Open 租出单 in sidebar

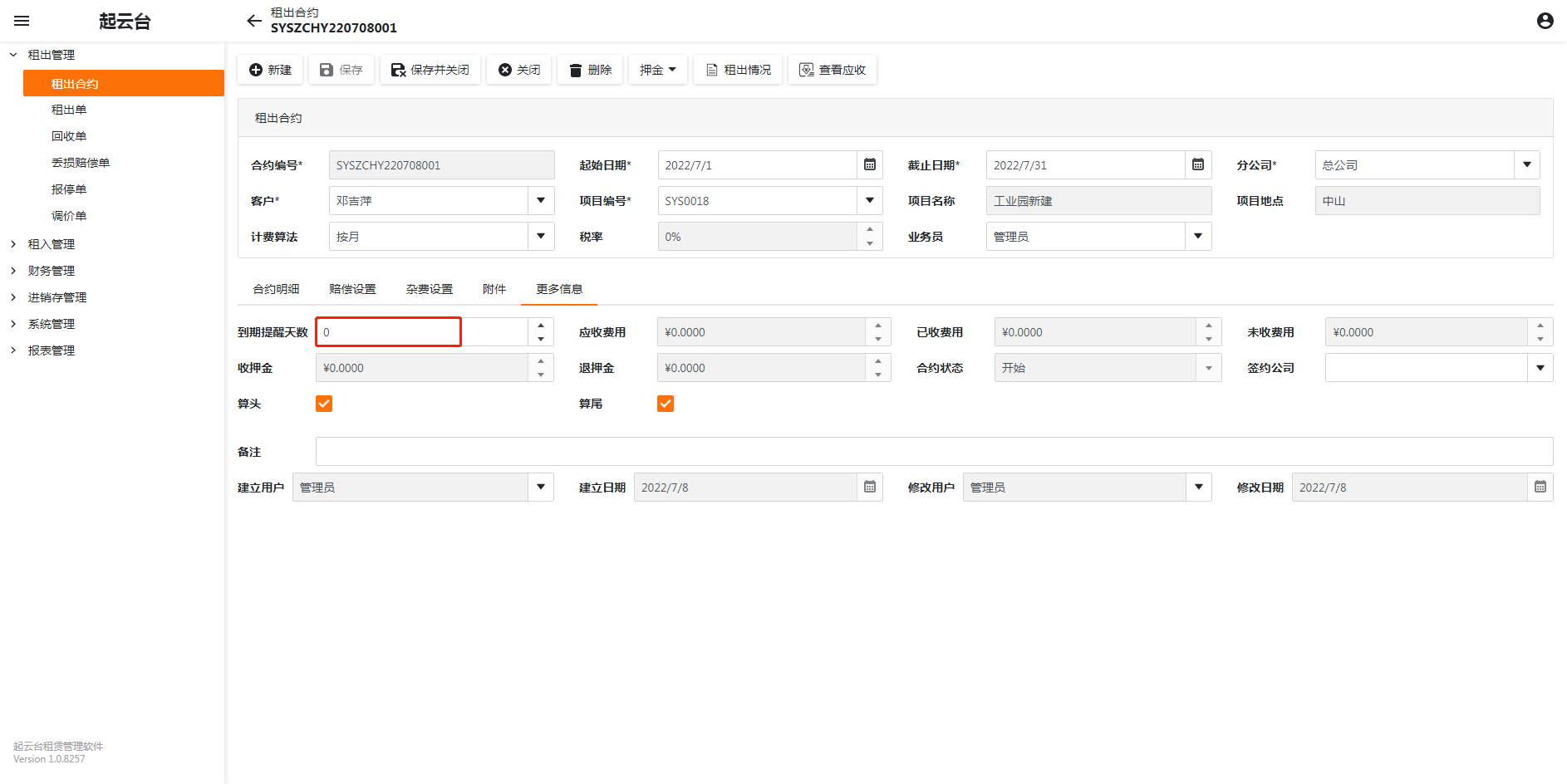pyautogui.click(x=69, y=110)
